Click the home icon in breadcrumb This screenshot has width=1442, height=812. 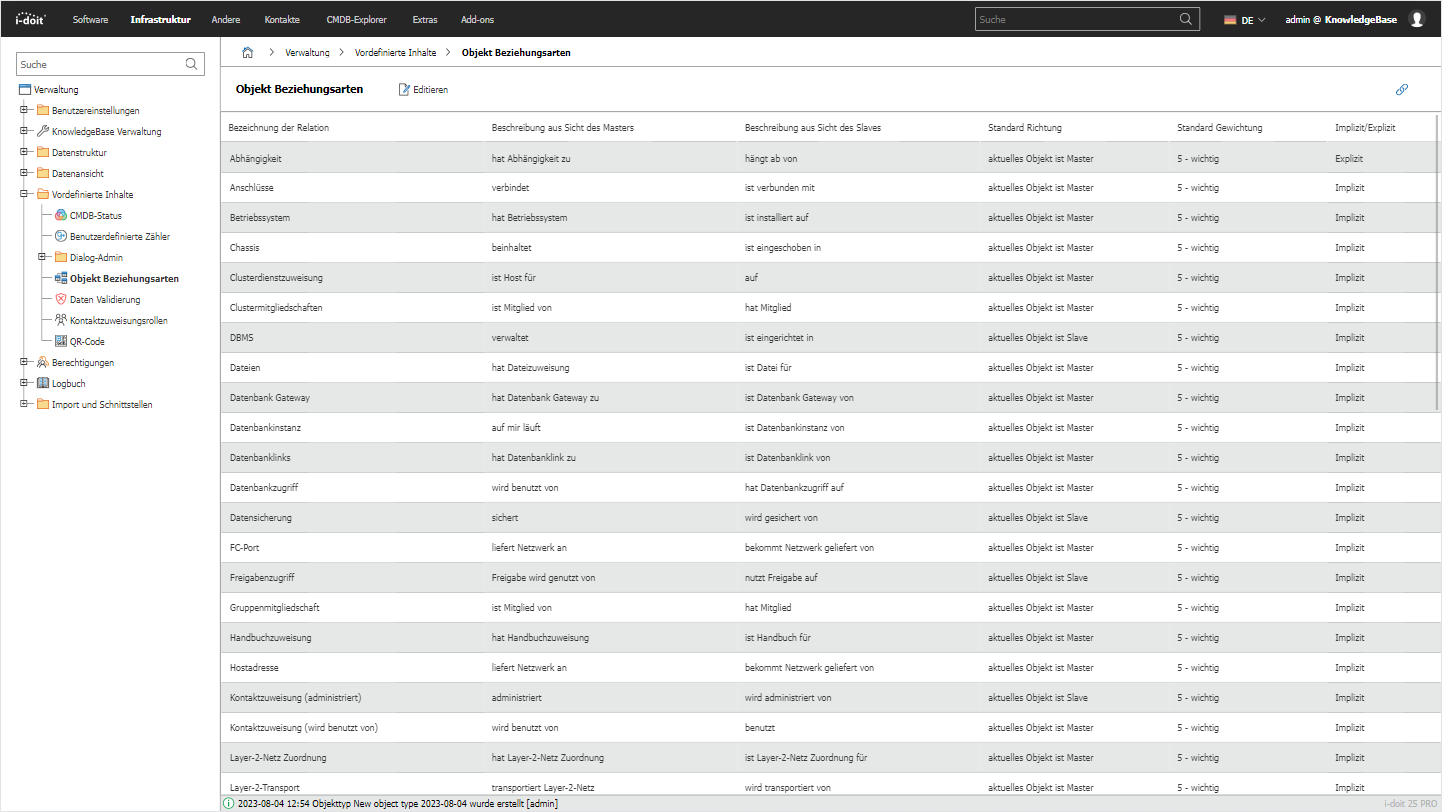tap(248, 52)
